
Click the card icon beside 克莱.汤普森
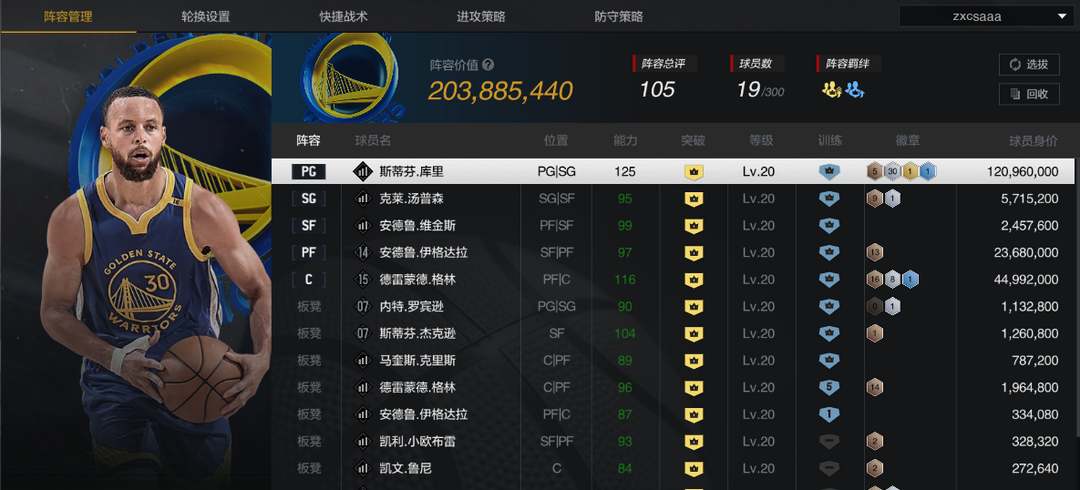pos(362,198)
